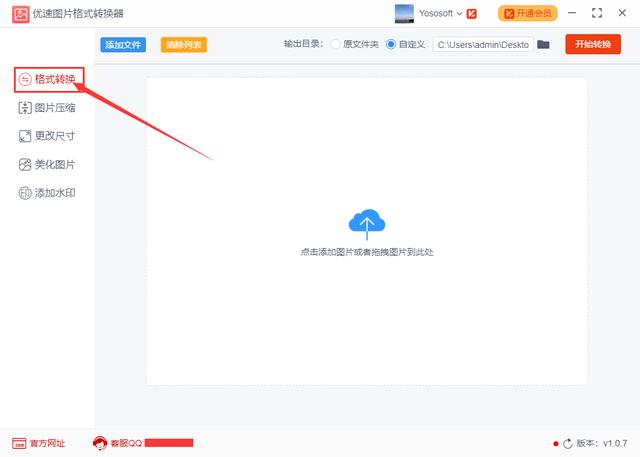Select 添加水印 from the sidebar
Image resolution: width=640 pixels, height=457 pixels.
[x=47, y=192]
